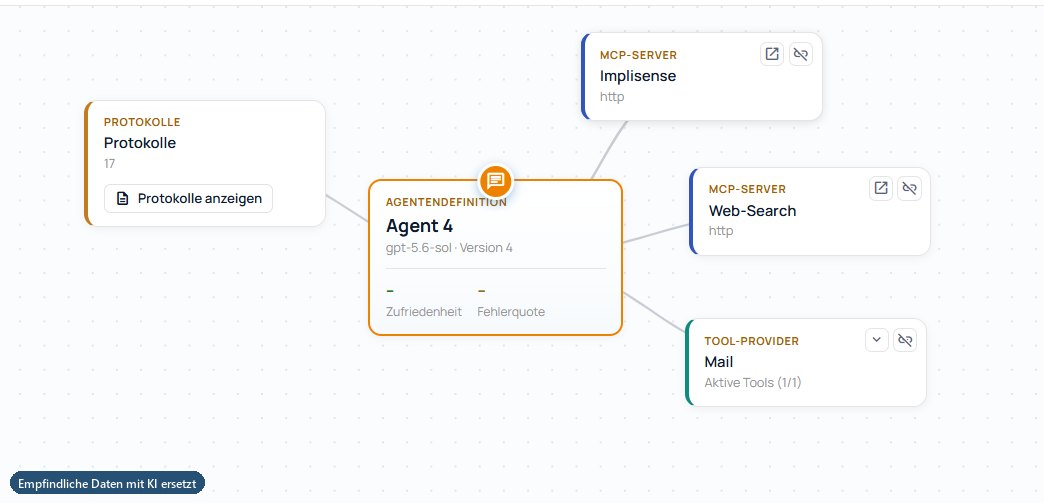Click the protocol count 17
Image resolution: width=1044 pixels, height=503 pixels.
pos(109,163)
